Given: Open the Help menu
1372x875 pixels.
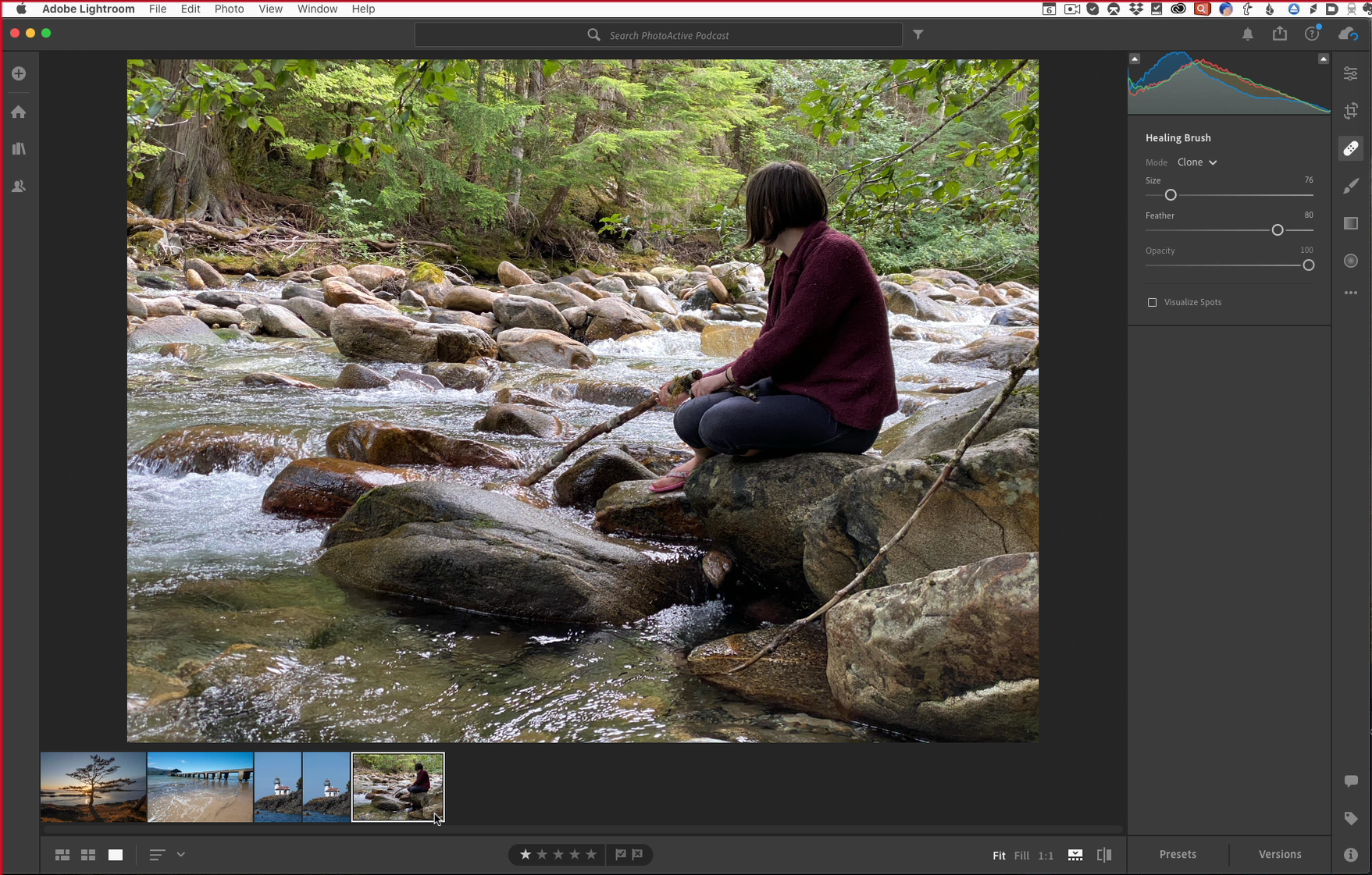Looking at the screenshot, I should coord(363,9).
